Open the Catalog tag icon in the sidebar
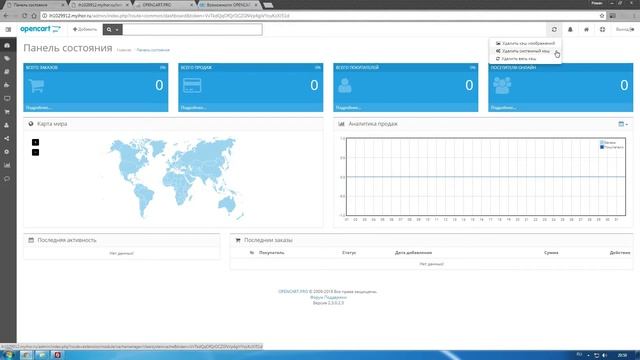This screenshot has width=640, height=360. click(7, 59)
